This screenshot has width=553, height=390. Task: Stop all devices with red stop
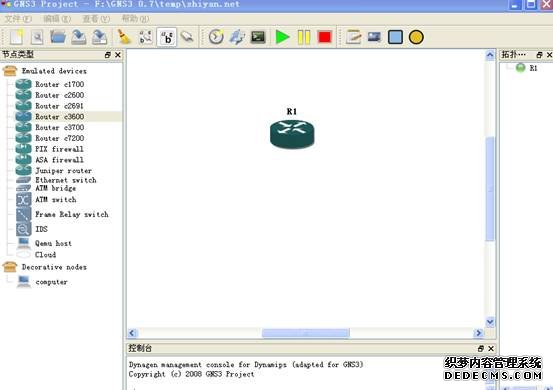(x=324, y=37)
